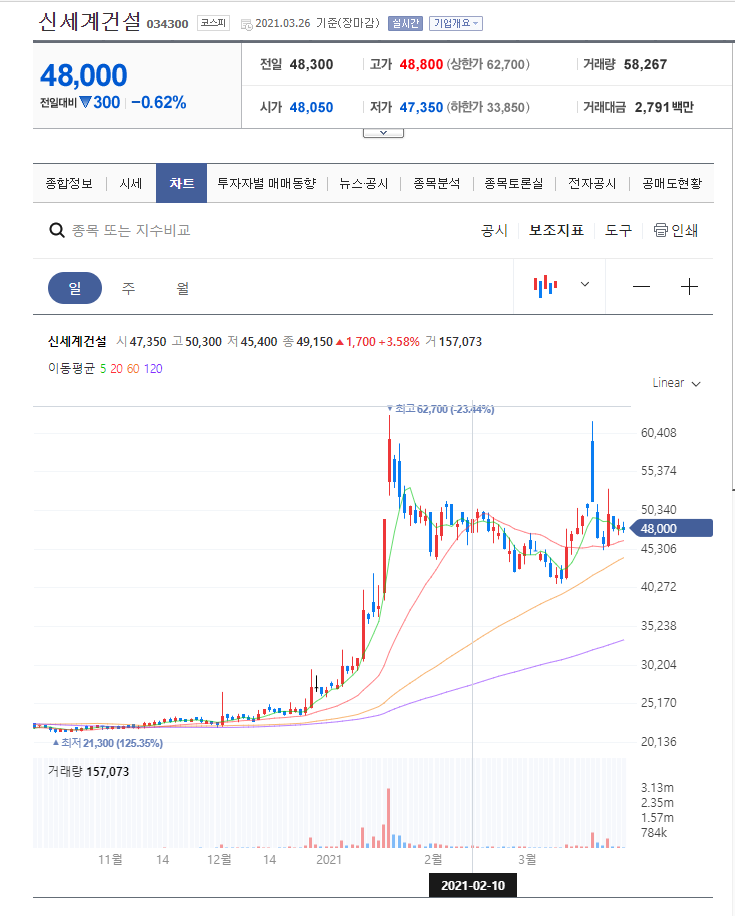Click the 거래대금 2,791백만 value
This screenshot has width=735, height=916.
click(664, 107)
